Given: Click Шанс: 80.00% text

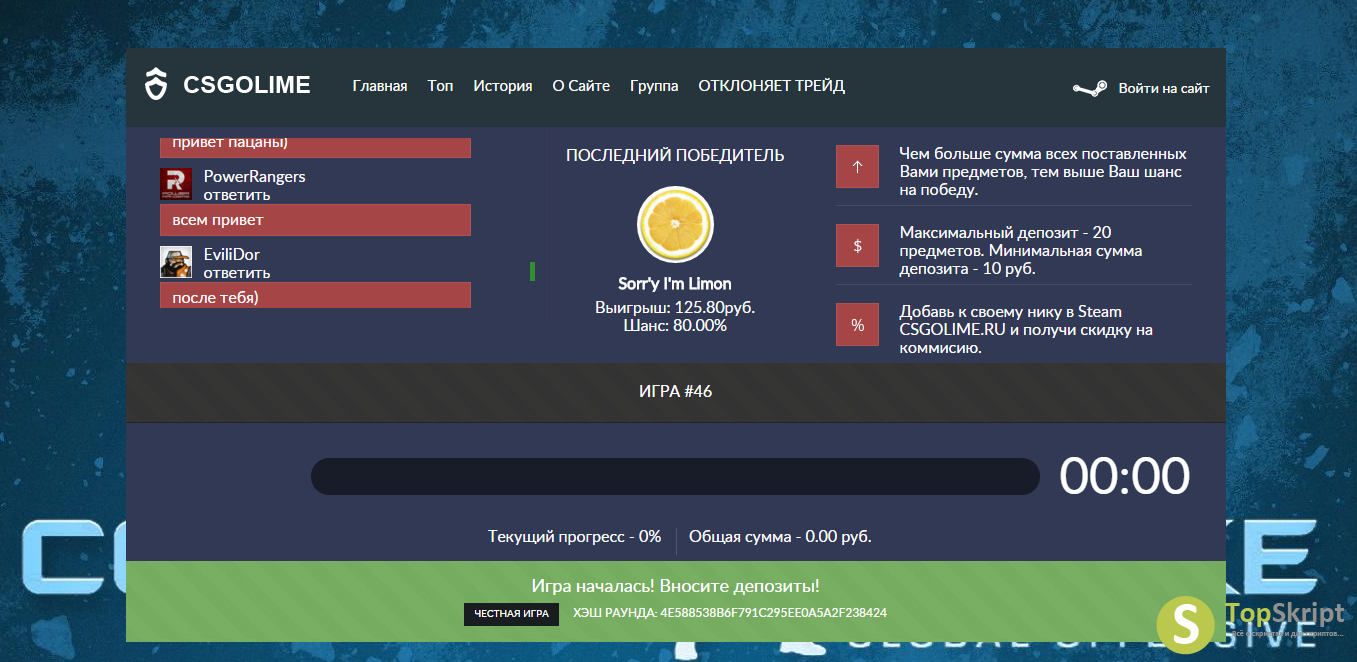Looking at the screenshot, I should coord(675,325).
